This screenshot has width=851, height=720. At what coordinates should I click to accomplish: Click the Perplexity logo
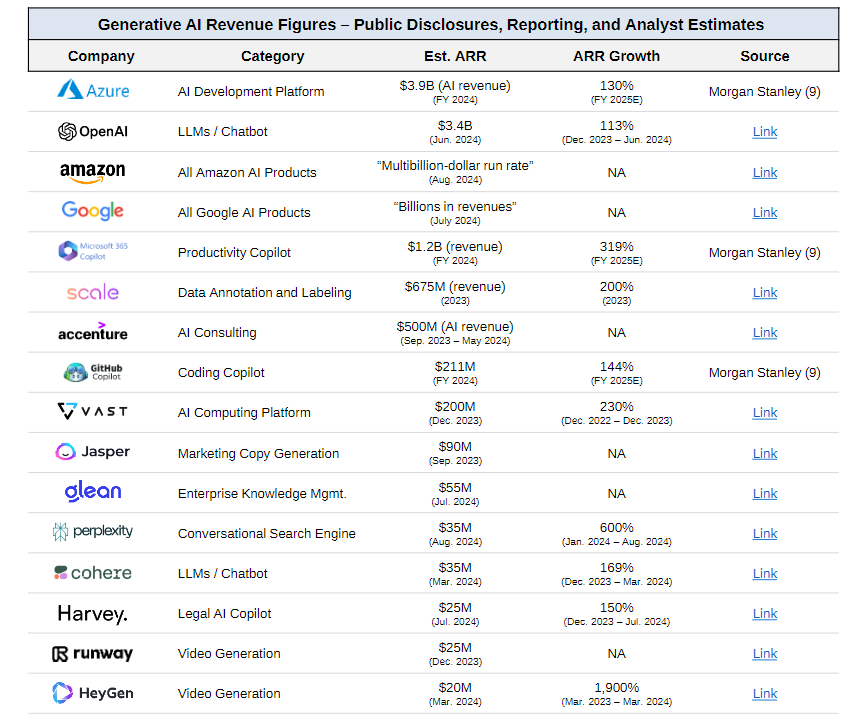93,532
